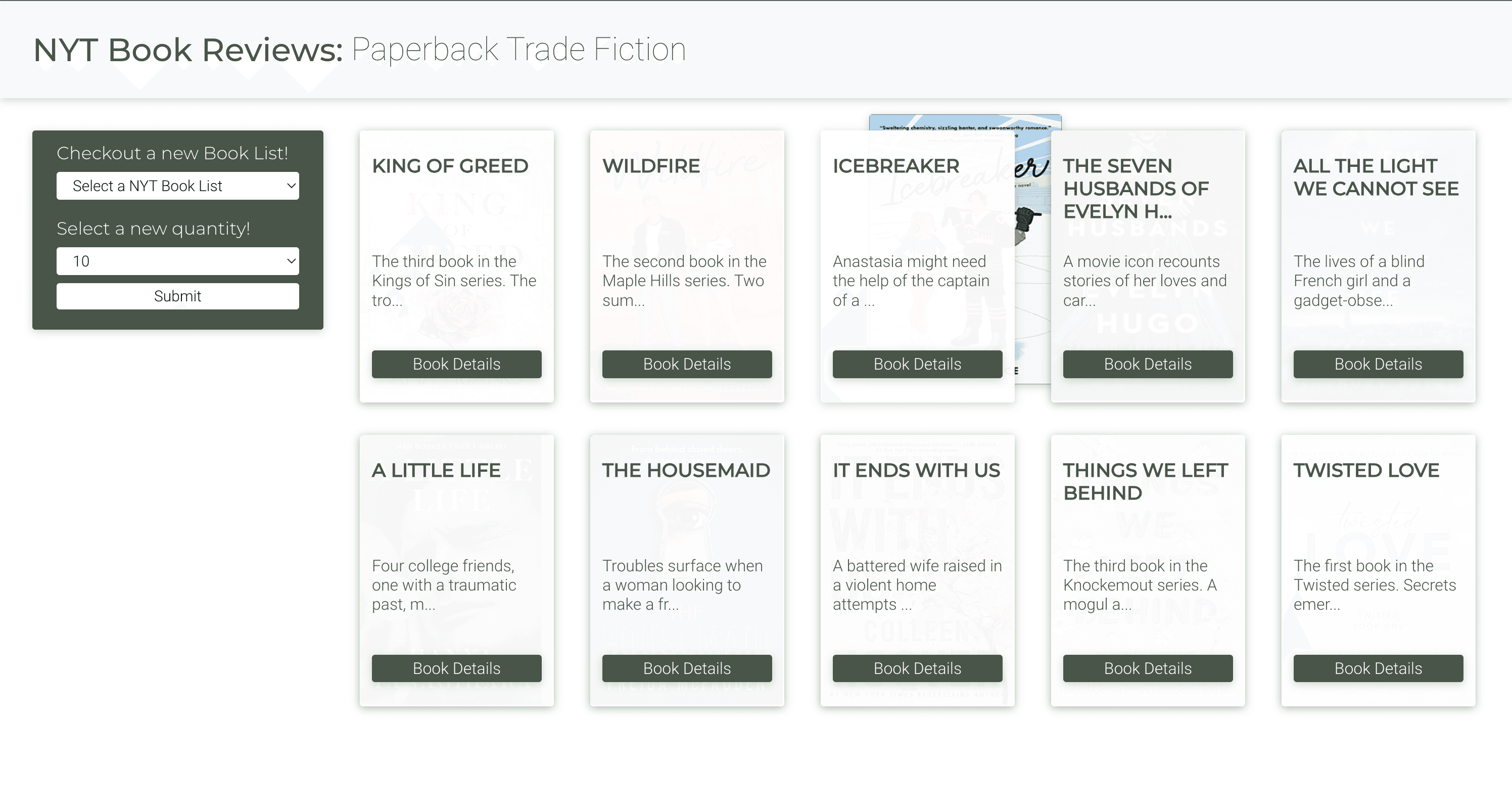
Task: Click the A Little Life Book Details icon
Action: 455,668
